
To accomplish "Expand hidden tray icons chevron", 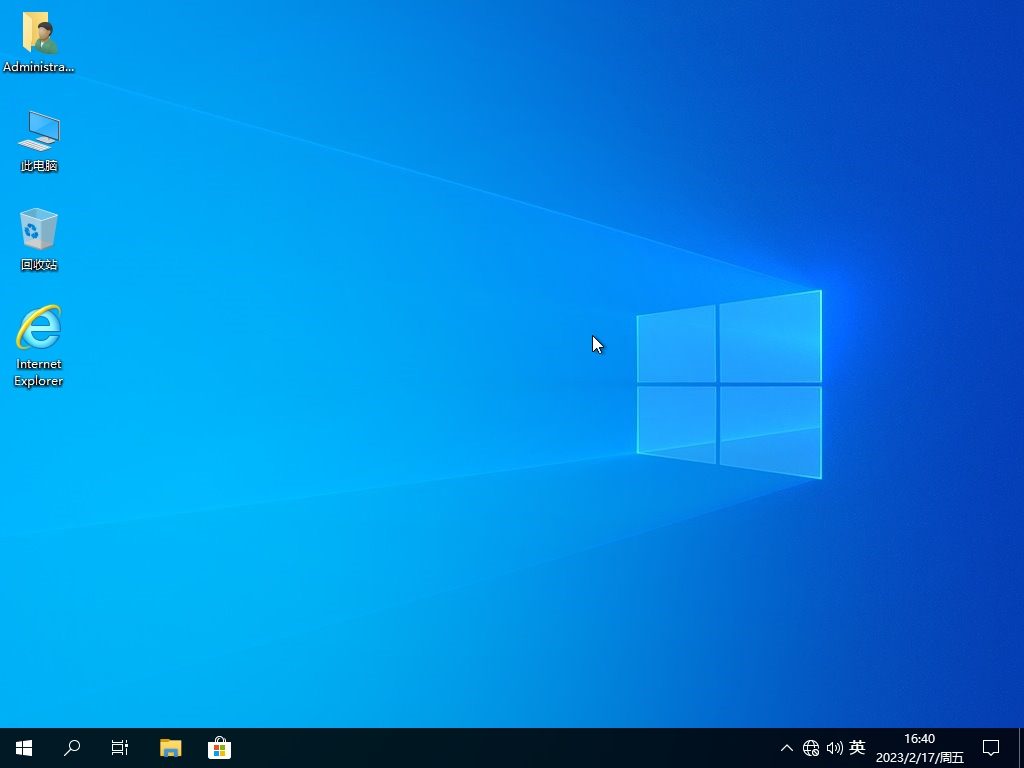I will coord(787,748).
